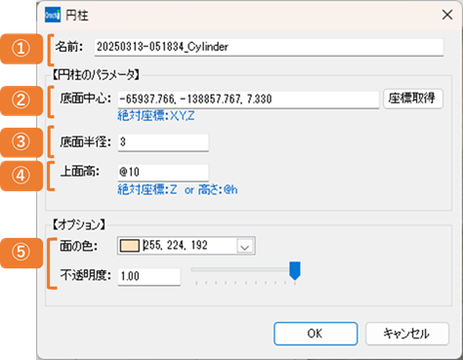
Task: Open the 面の色 color dropdown arrow
Action: pos(245,246)
